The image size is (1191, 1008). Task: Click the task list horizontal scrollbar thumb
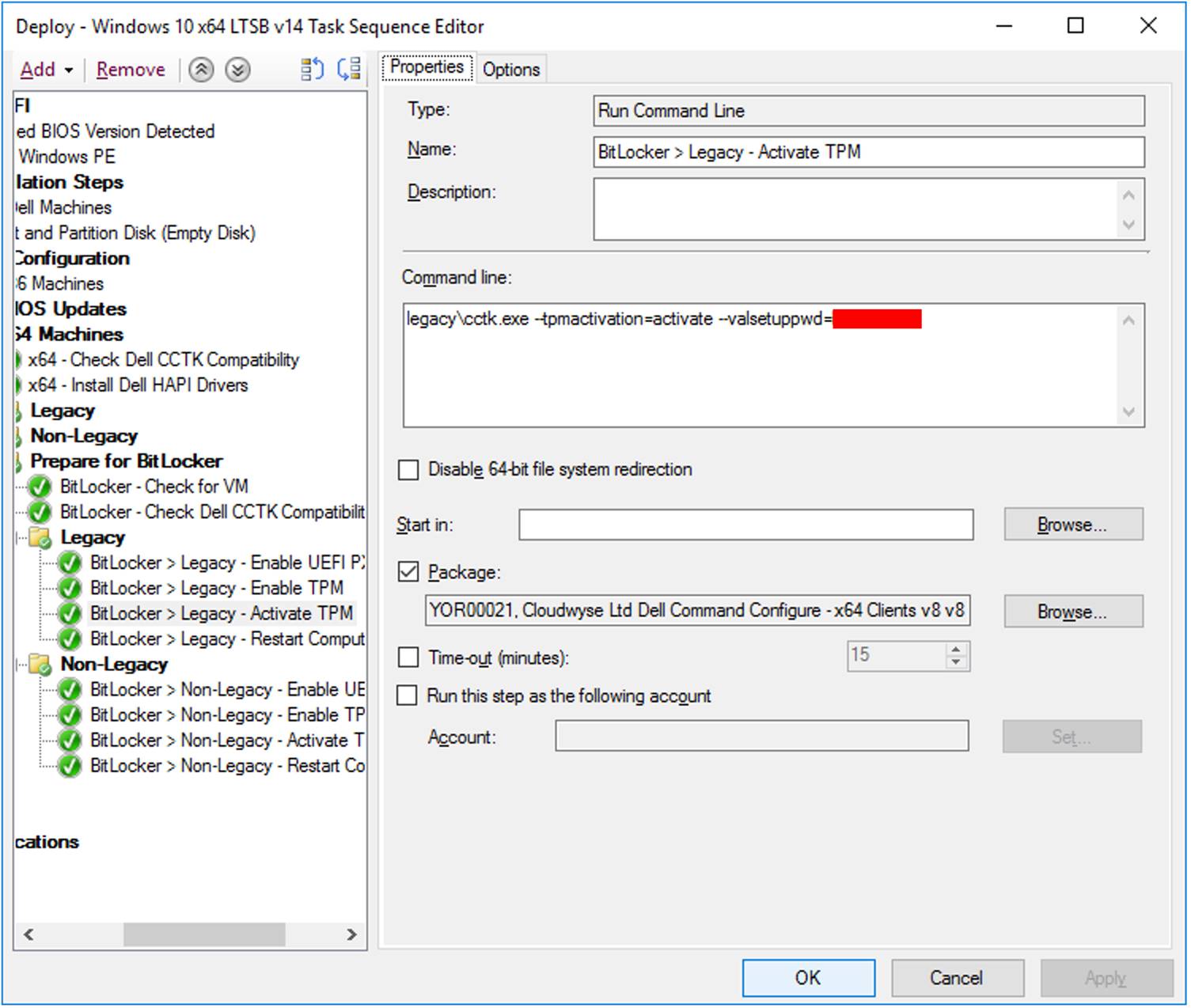pyautogui.click(x=203, y=934)
